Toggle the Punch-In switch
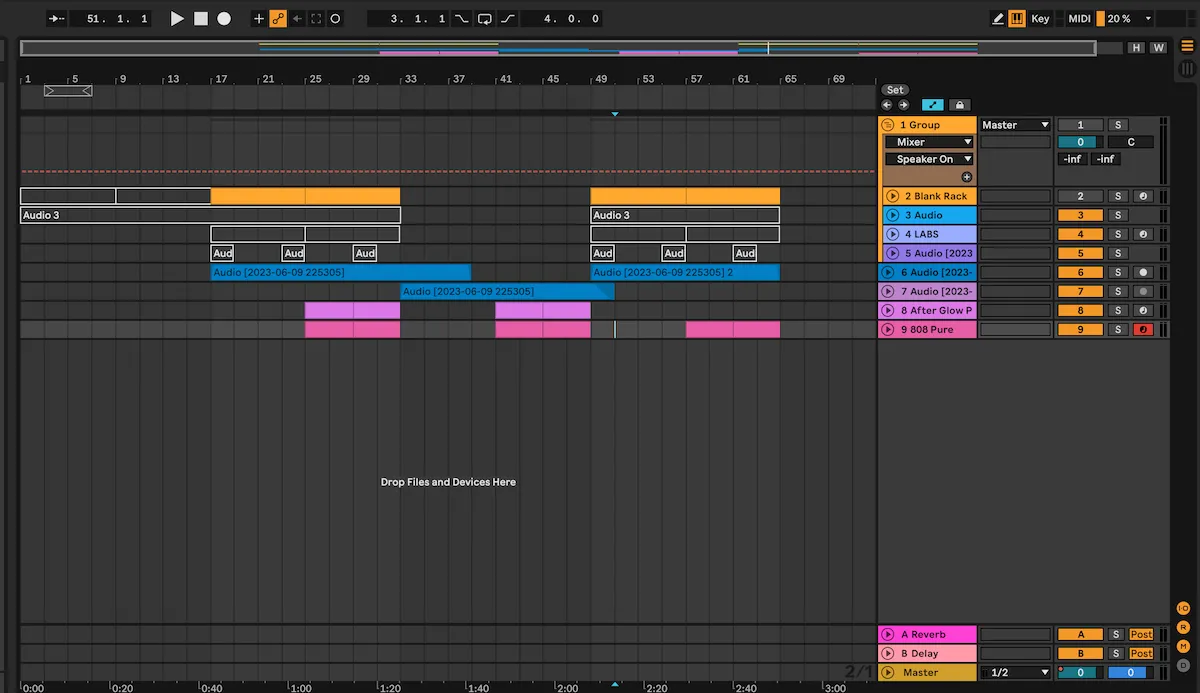The width and height of the screenshot is (1200, 693). [x=462, y=18]
